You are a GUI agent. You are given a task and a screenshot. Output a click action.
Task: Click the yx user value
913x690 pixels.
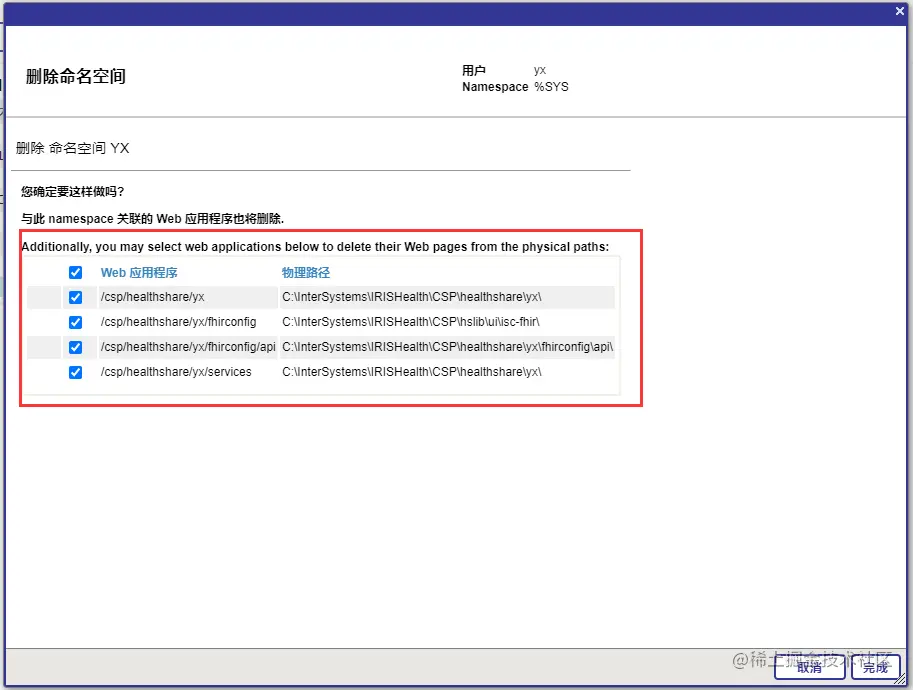tap(540, 70)
